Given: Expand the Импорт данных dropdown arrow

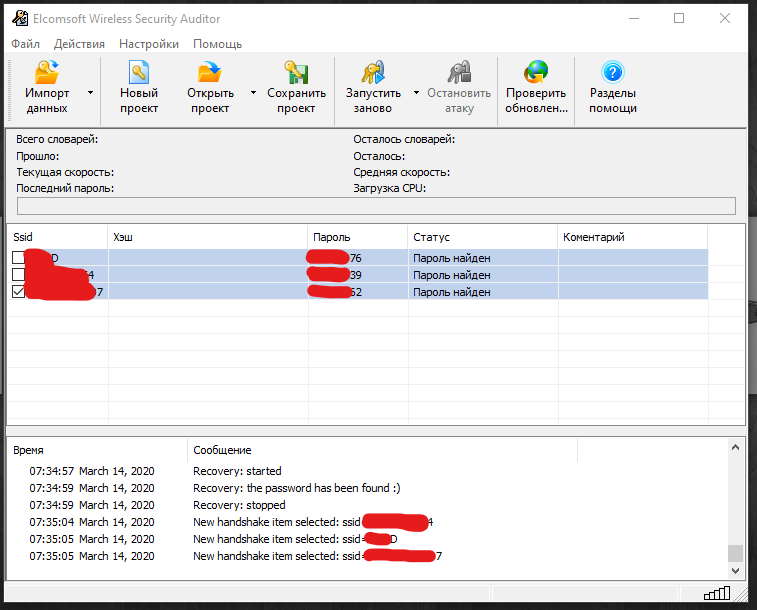Looking at the screenshot, I should (x=90, y=92).
